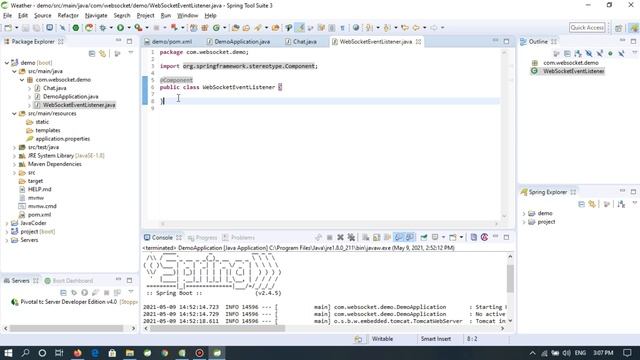Click Collapse All in Package Explorer
The width and height of the screenshot is (640, 360).
(92, 53)
